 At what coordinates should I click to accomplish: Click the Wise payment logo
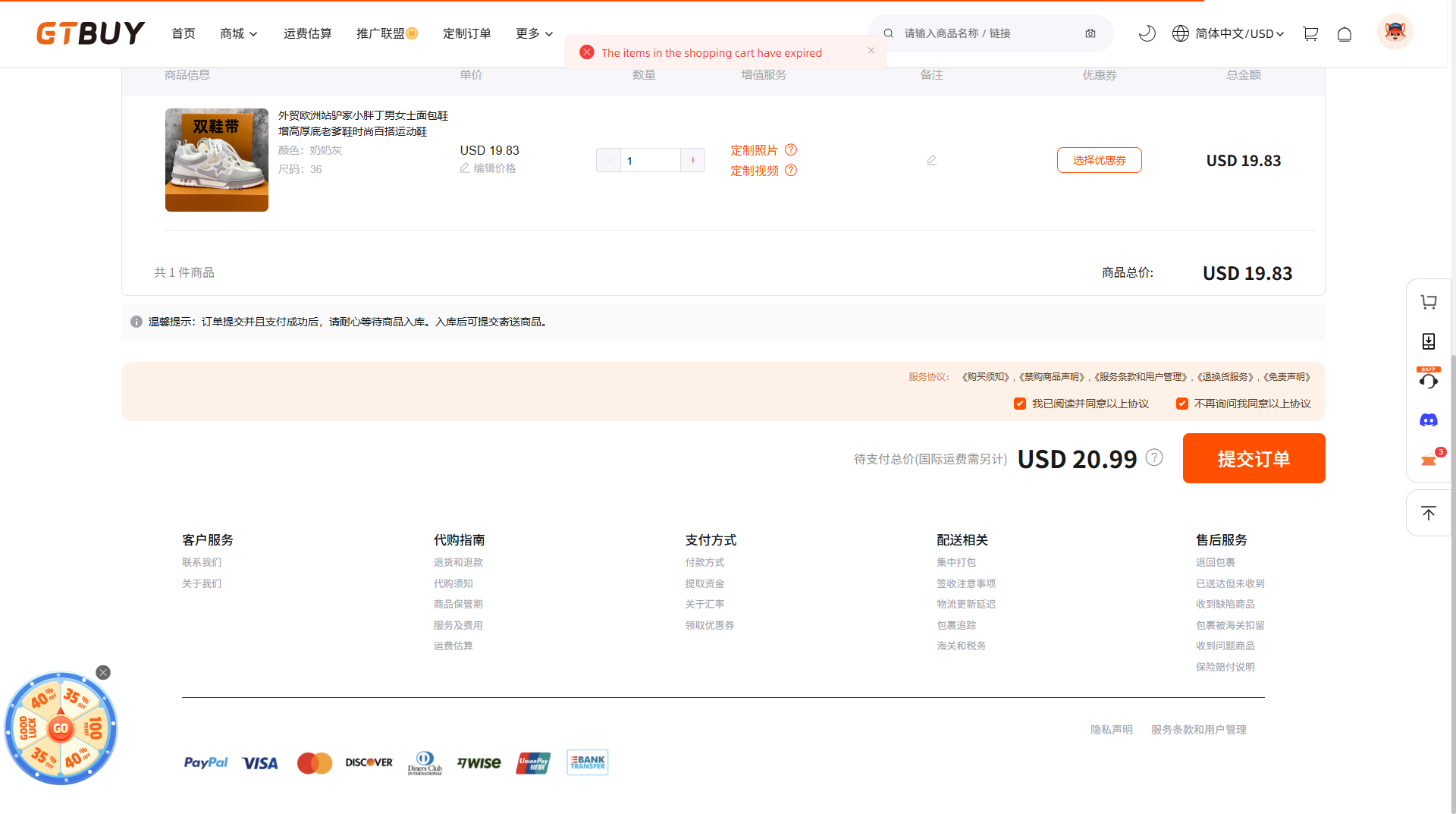pyautogui.click(x=479, y=763)
